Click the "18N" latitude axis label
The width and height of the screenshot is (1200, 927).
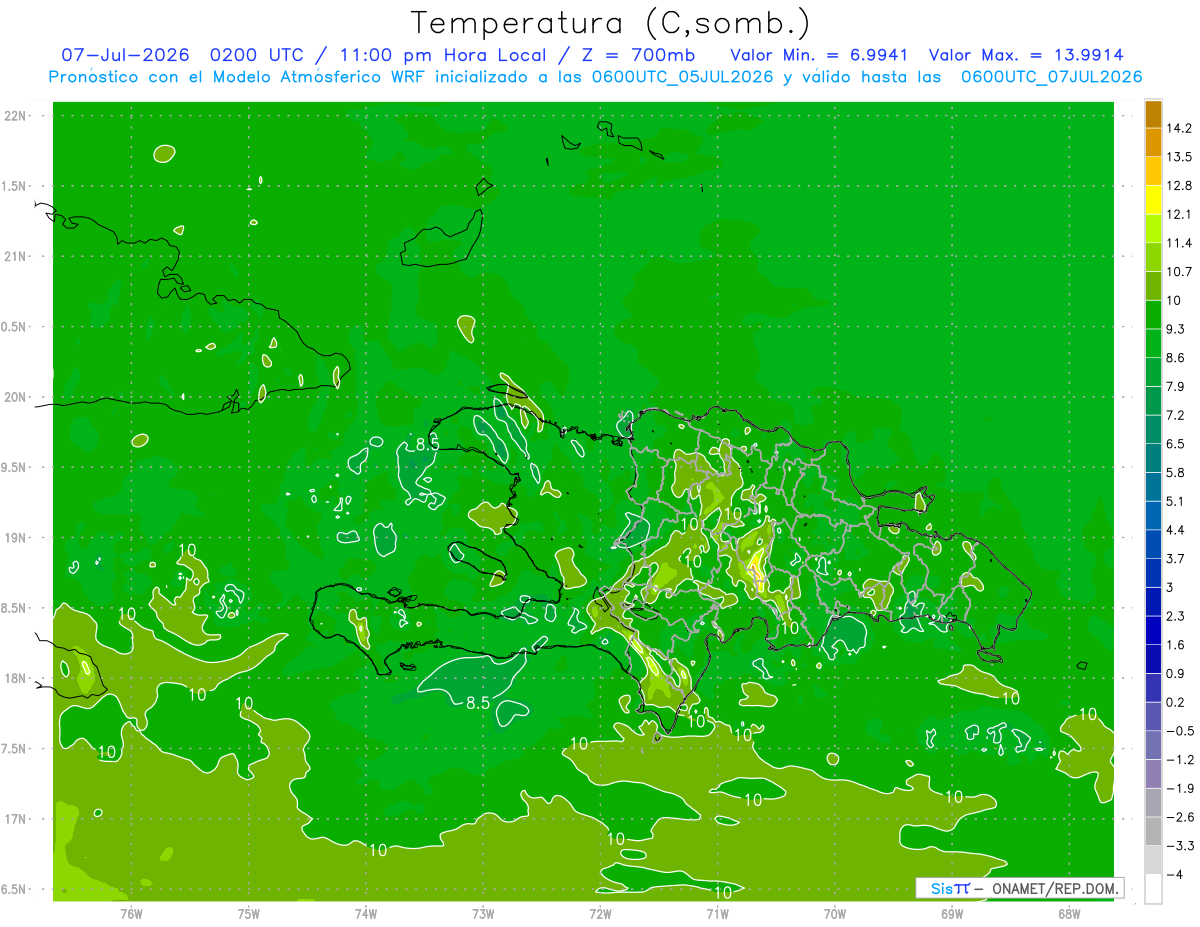pyautogui.click(x=15, y=678)
